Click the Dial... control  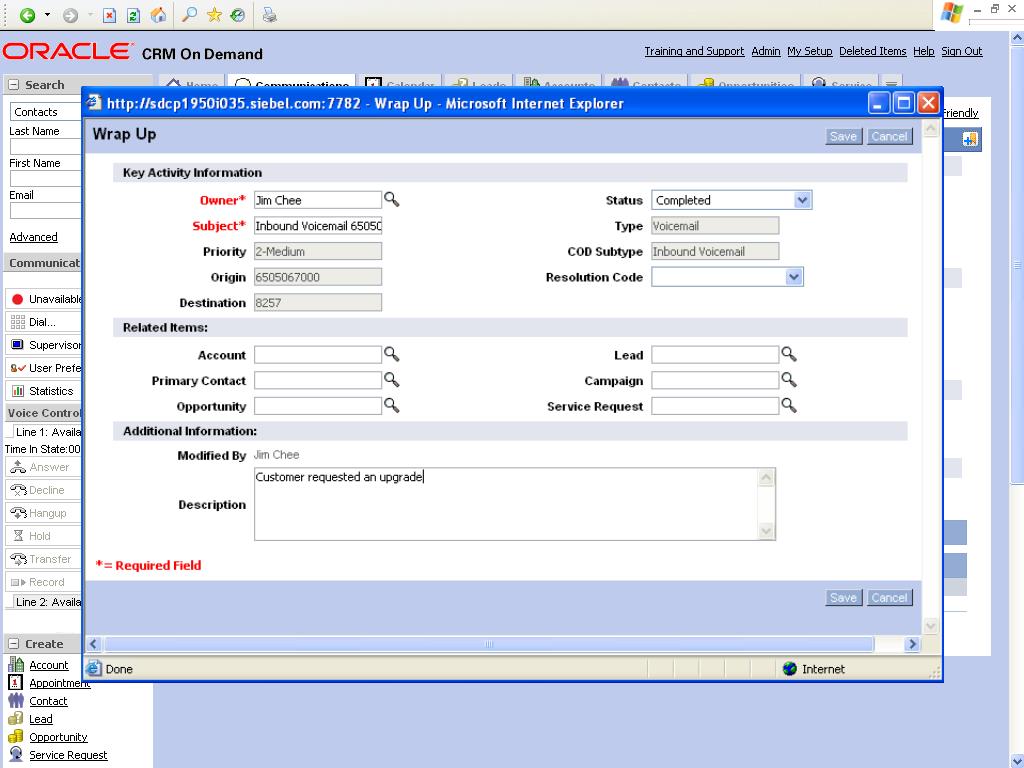pos(42,322)
